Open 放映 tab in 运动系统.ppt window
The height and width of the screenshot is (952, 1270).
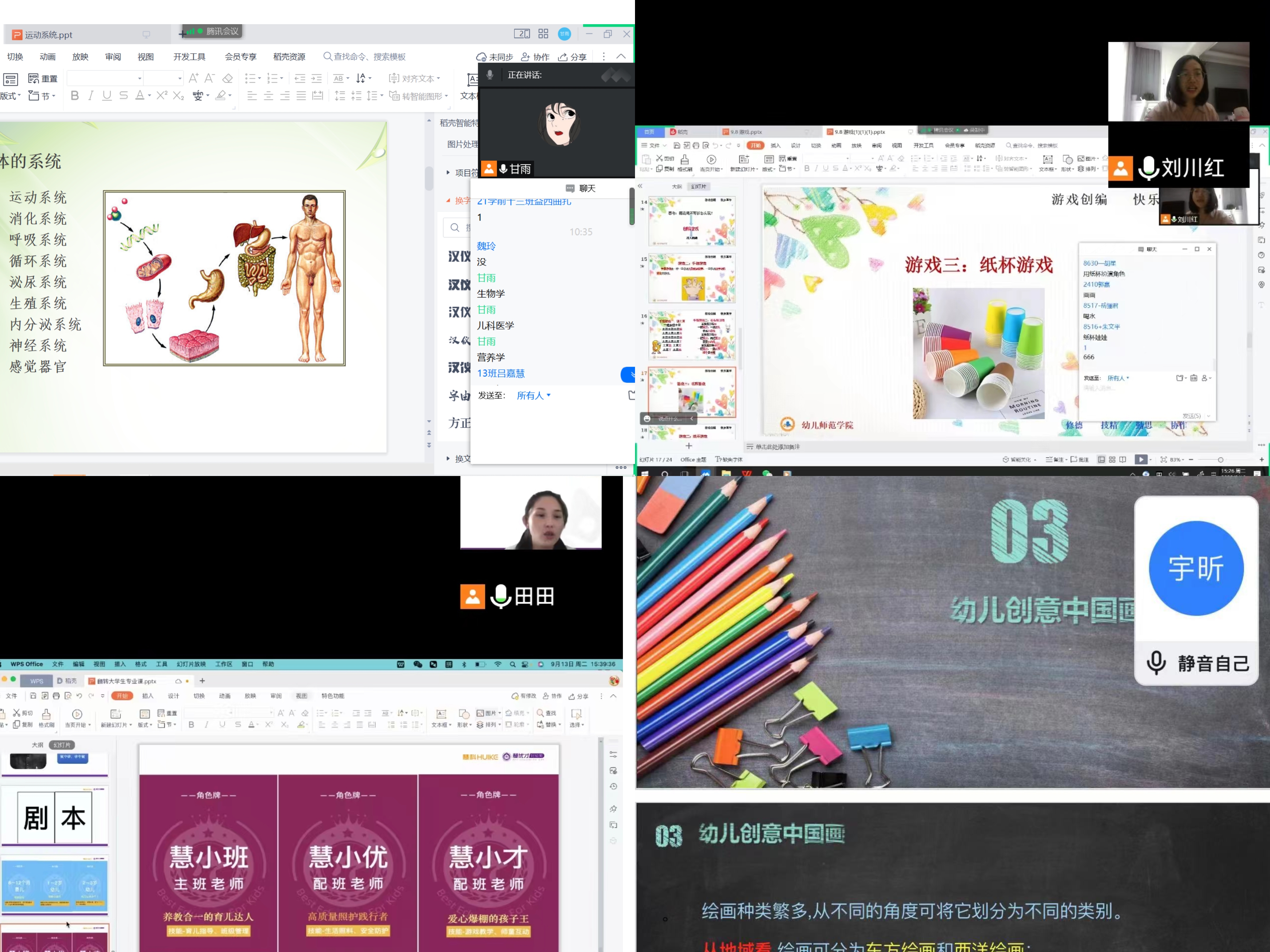pyautogui.click(x=80, y=57)
